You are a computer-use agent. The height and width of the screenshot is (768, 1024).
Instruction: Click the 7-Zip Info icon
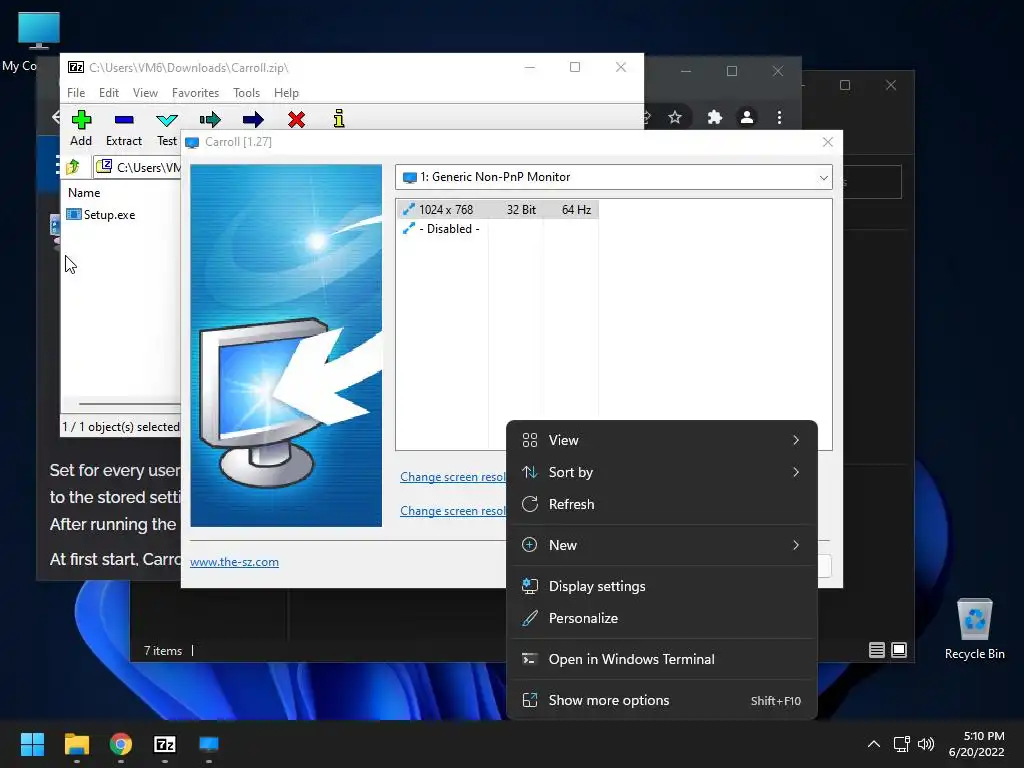pyautogui.click(x=338, y=119)
